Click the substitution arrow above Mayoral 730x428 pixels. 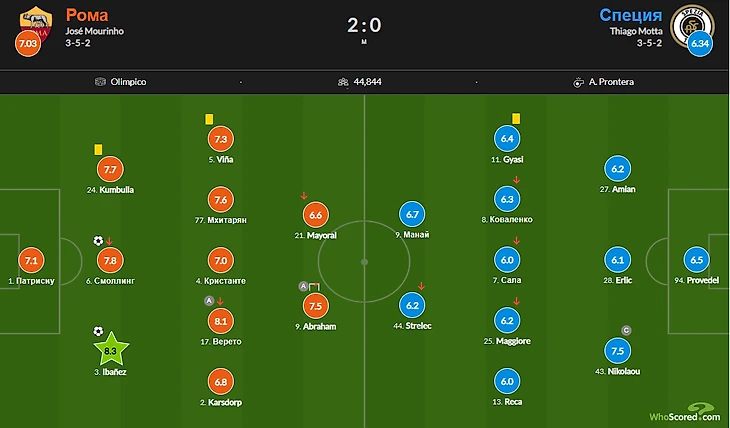pos(304,194)
